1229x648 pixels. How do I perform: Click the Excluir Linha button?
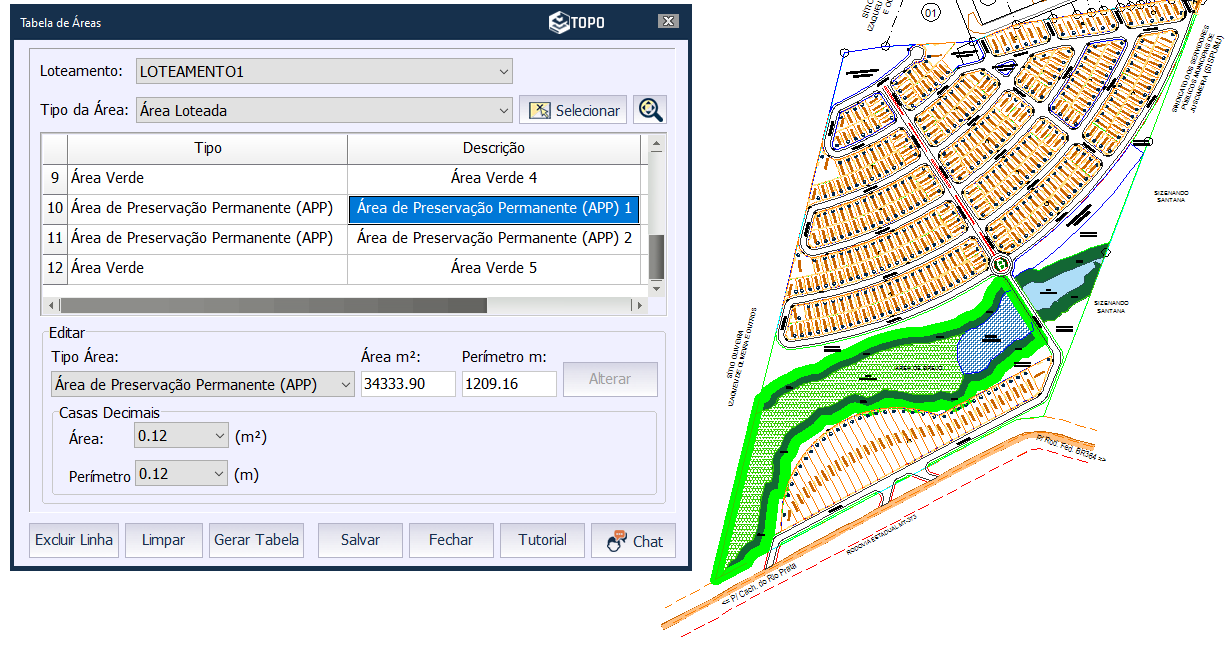(75, 540)
